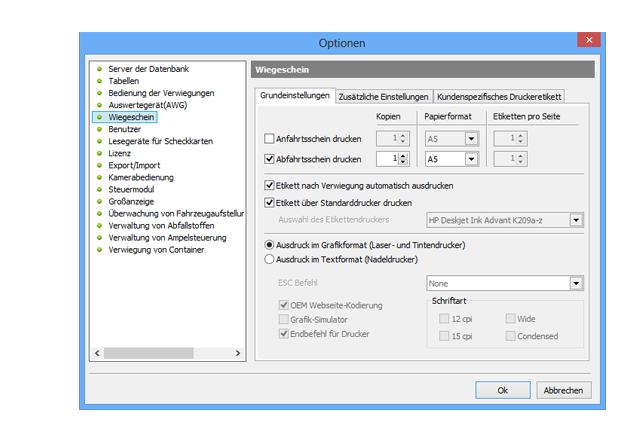Click the sidebar horizontal scrollbar

(166, 353)
